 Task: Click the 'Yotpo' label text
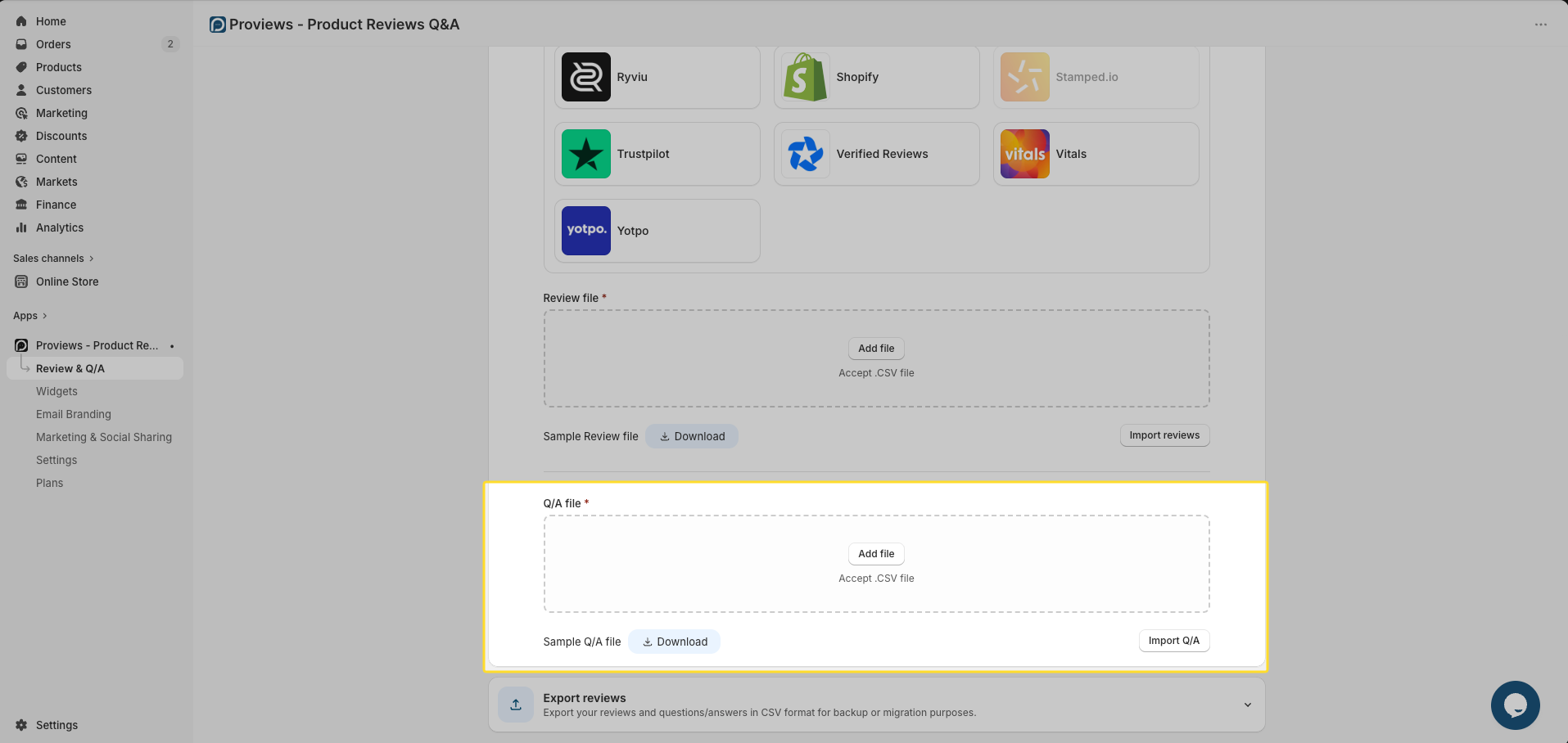click(x=633, y=231)
